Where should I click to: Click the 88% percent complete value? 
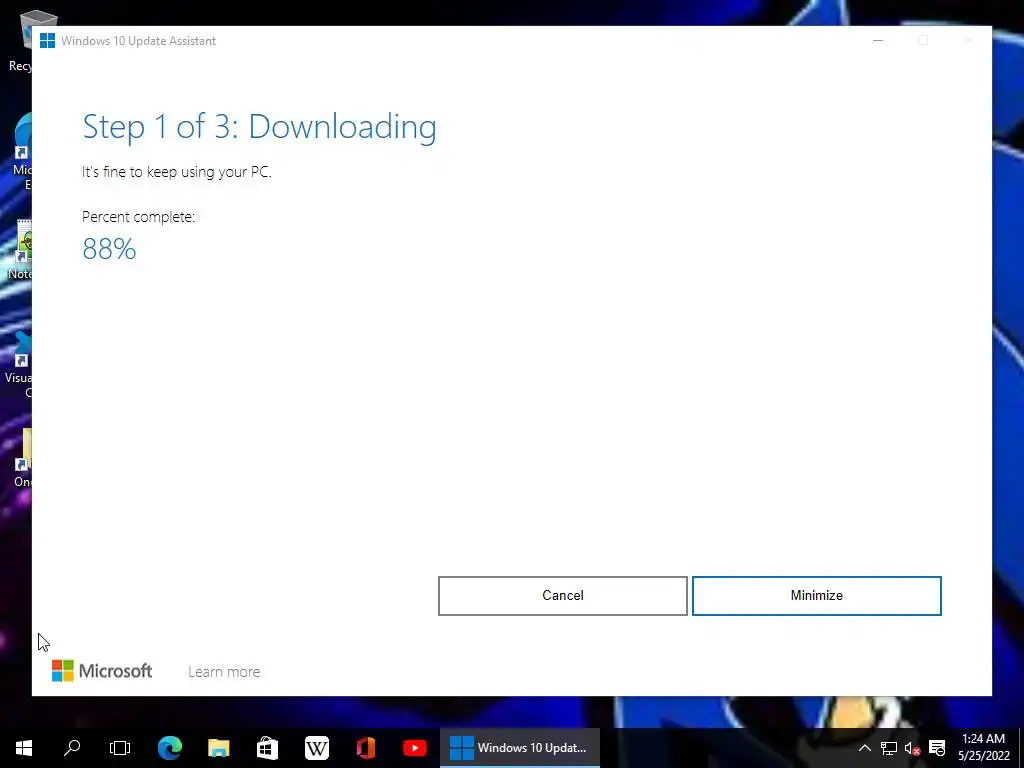coord(109,249)
